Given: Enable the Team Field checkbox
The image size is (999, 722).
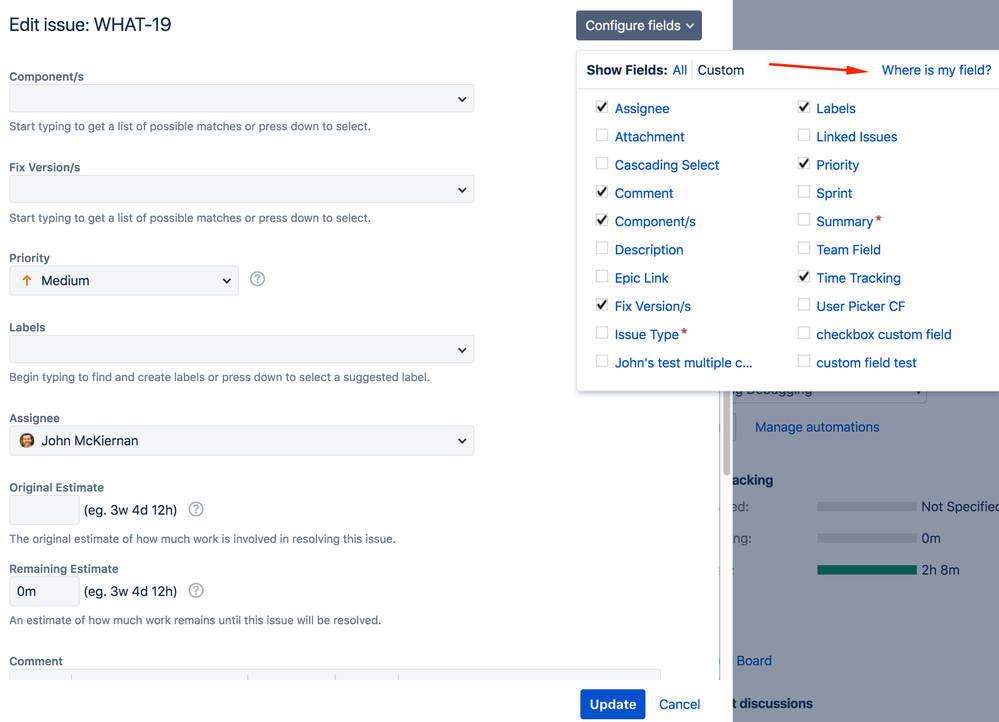Looking at the screenshot, I should pyautogui.click(x=804, y=248).
